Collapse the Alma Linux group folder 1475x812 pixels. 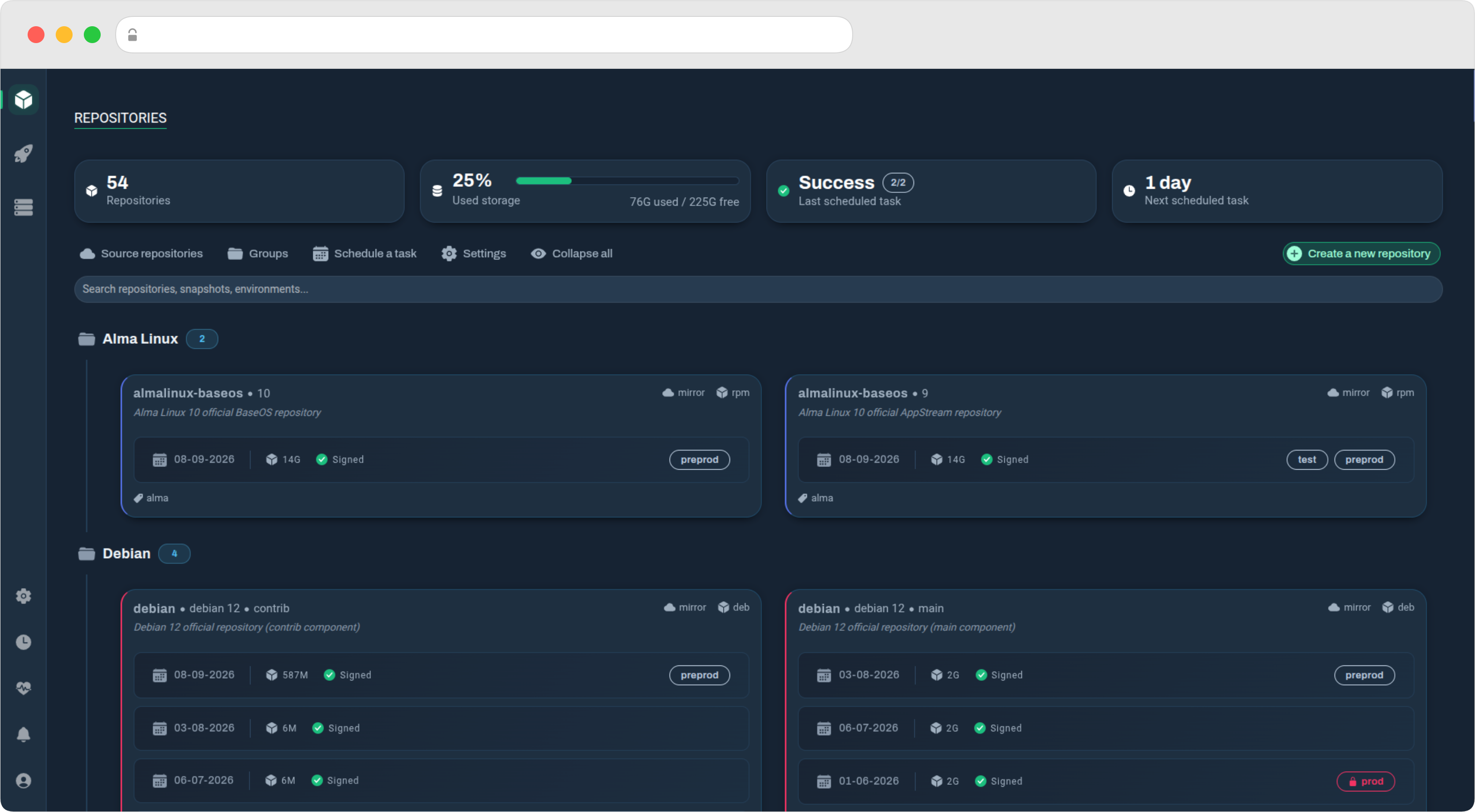(x=87, y=339)
